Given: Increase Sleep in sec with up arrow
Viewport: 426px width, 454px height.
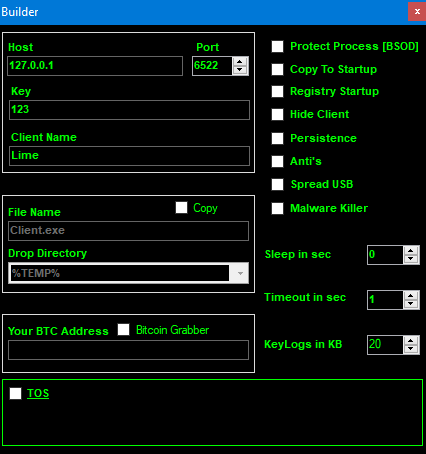Looking at the screenshot, I should pos(411,251).
